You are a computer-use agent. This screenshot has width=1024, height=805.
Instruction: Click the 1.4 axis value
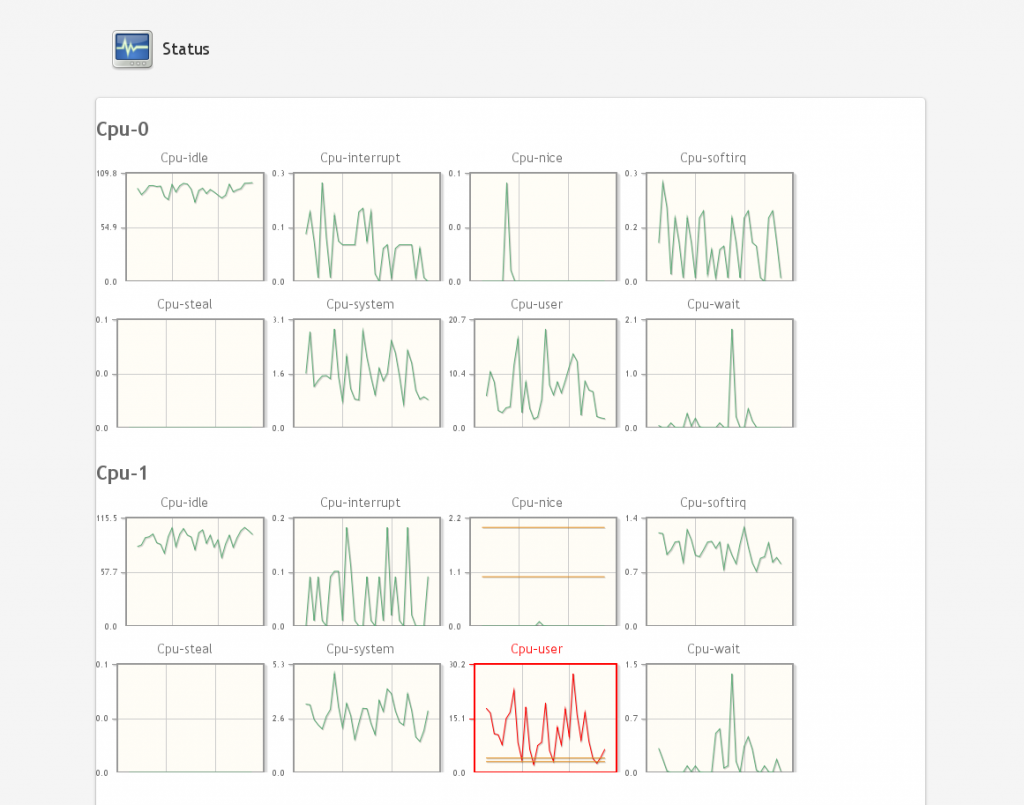[632, 518]
